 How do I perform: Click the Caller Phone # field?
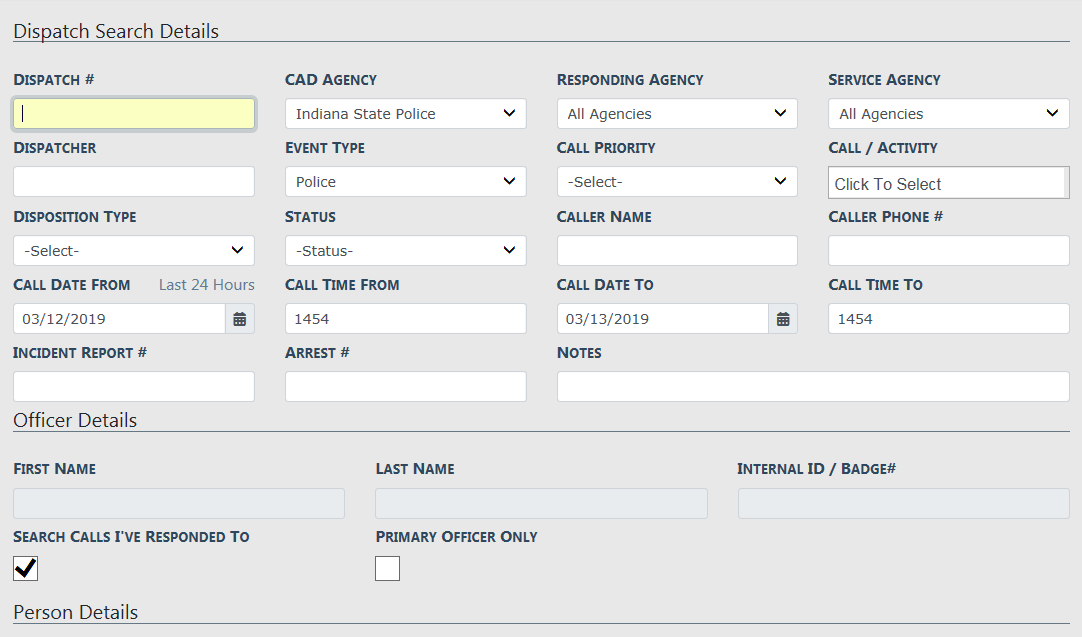[948, 250]
